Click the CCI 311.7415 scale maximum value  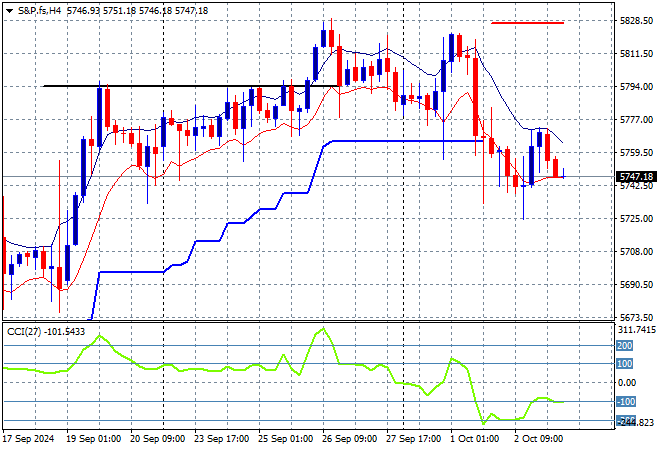coord(636,329)
